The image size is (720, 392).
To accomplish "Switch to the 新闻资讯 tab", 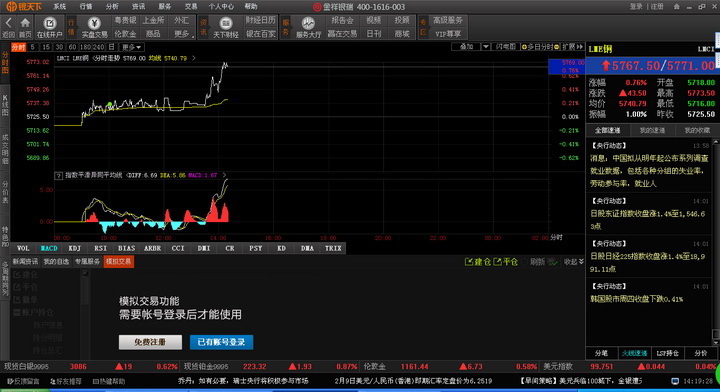I will click(x=25, y=262).
